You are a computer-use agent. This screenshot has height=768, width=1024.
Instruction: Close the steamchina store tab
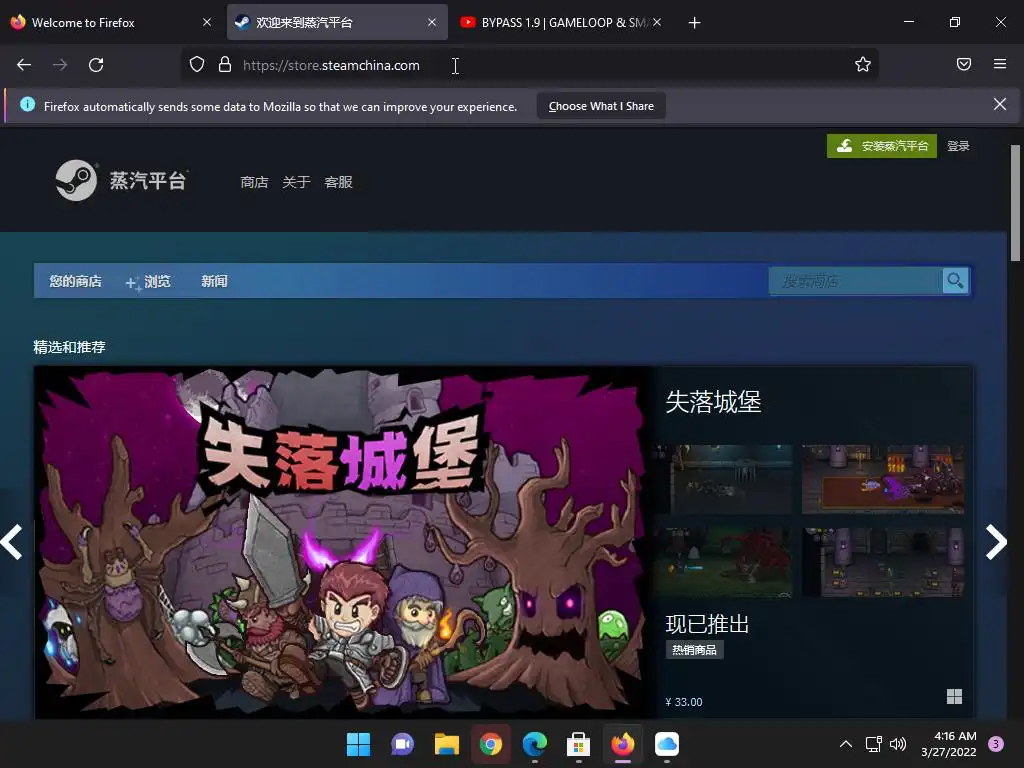click(432, 22)
